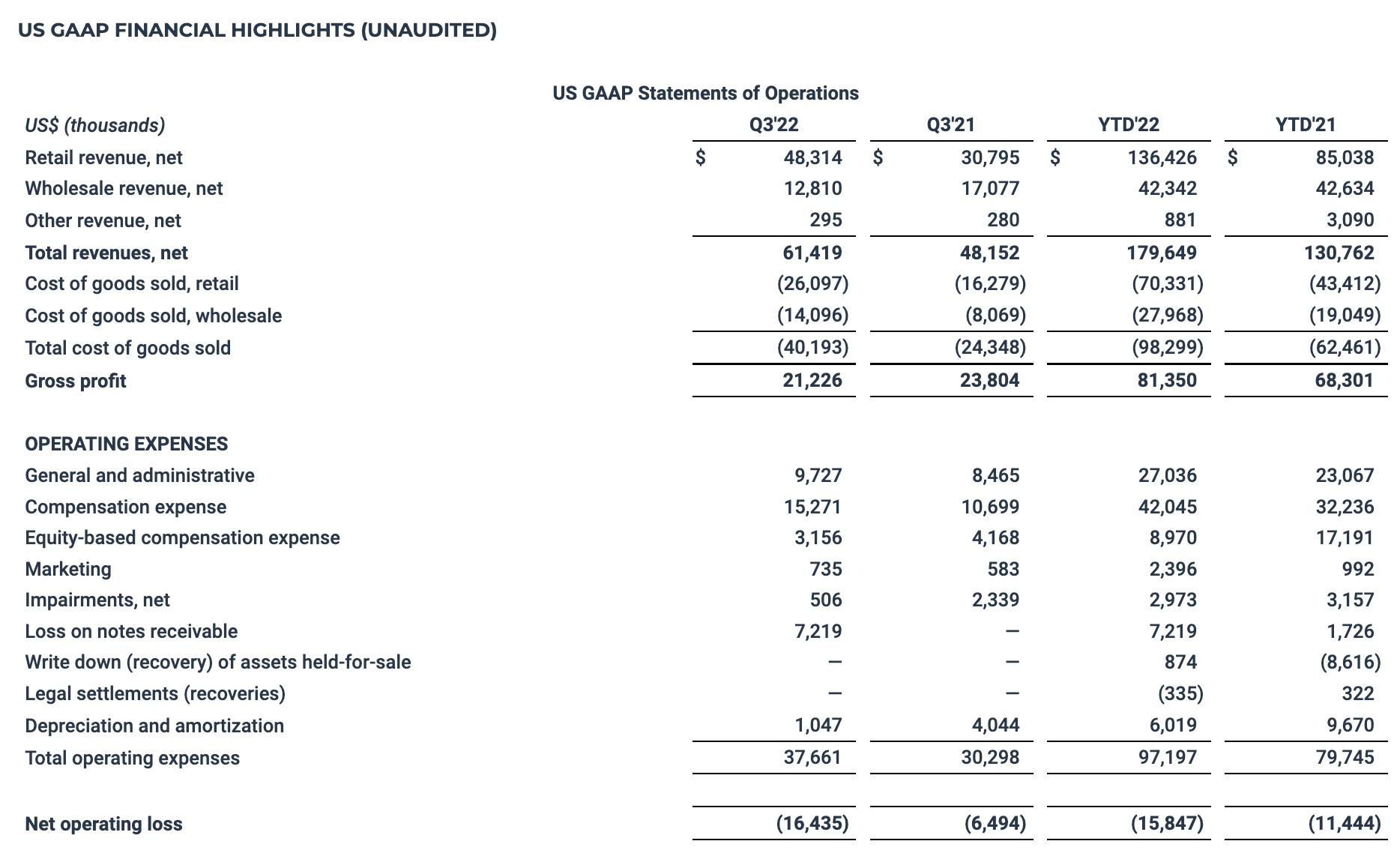Click the US$ (thousands) units label
The image size is (1400, 853).
(x=94, y=124)
